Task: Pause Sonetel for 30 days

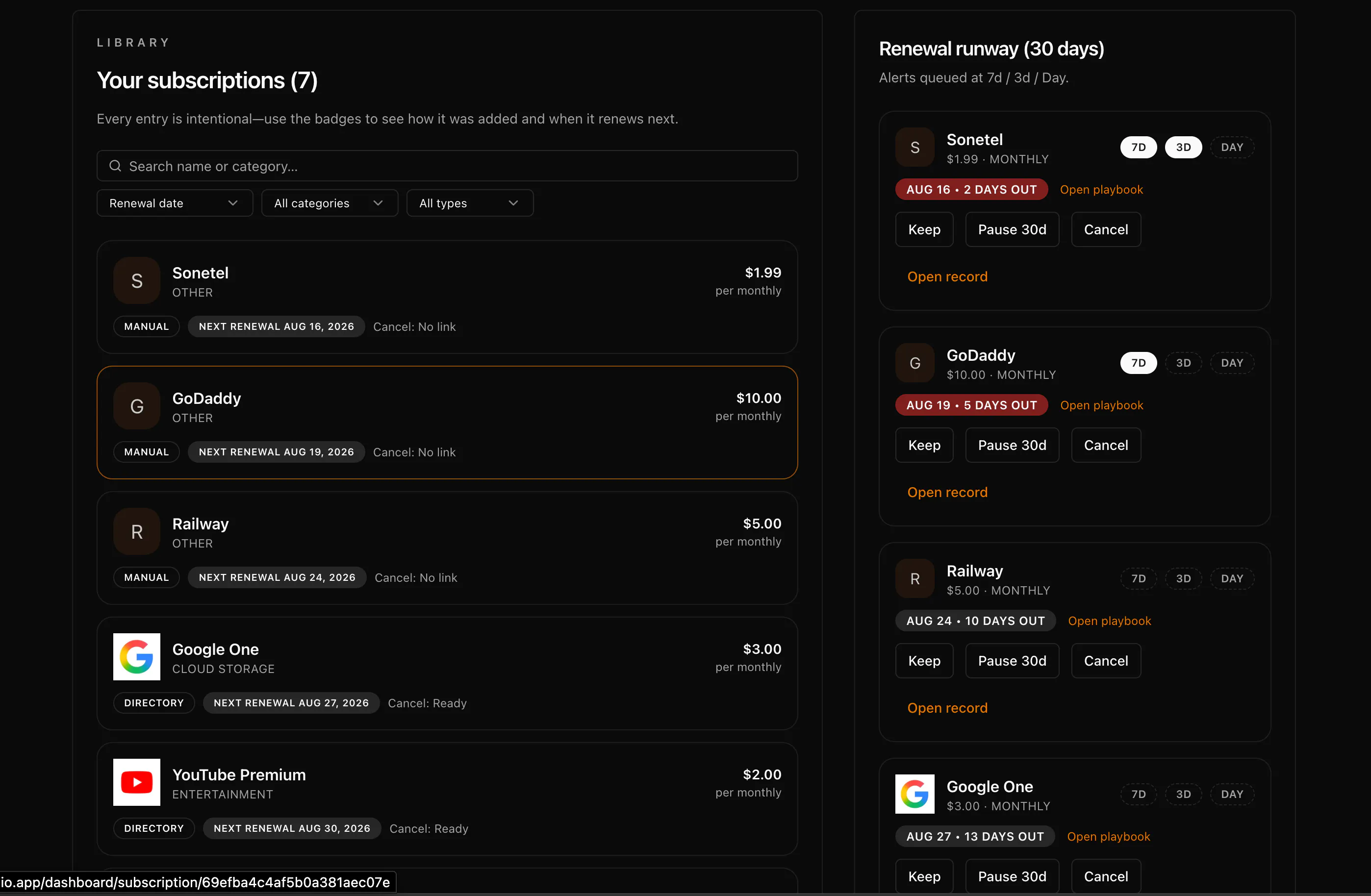Action: [1012, 229]
